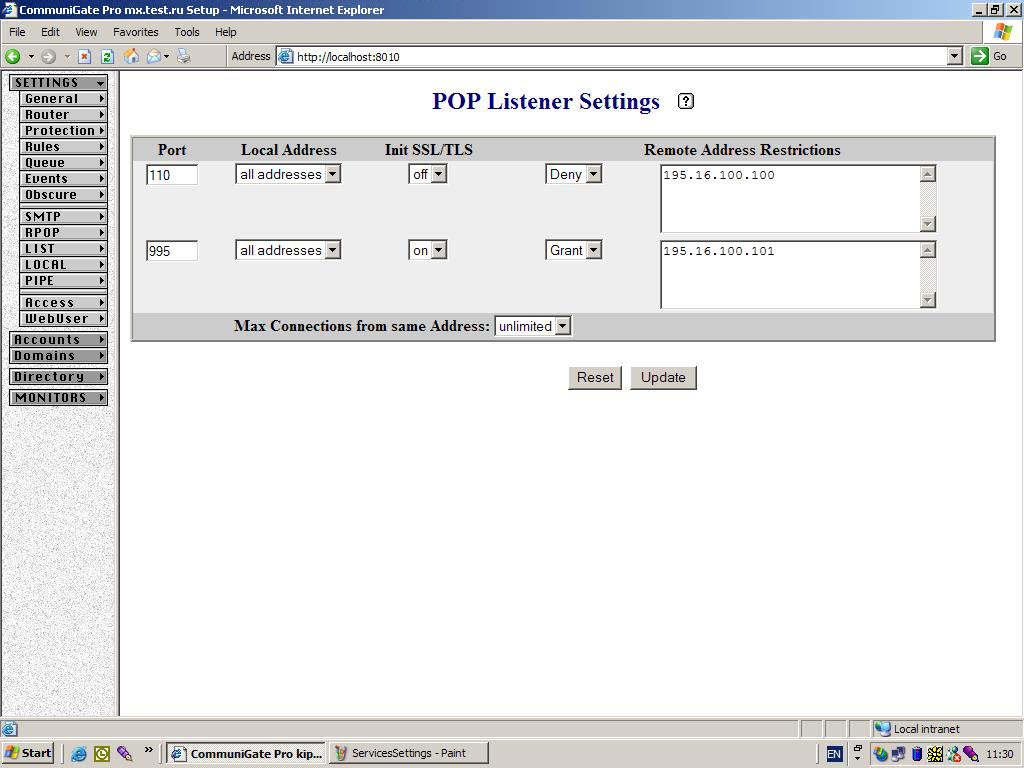Click the page icon inside the Address bar

click(286, 57)
